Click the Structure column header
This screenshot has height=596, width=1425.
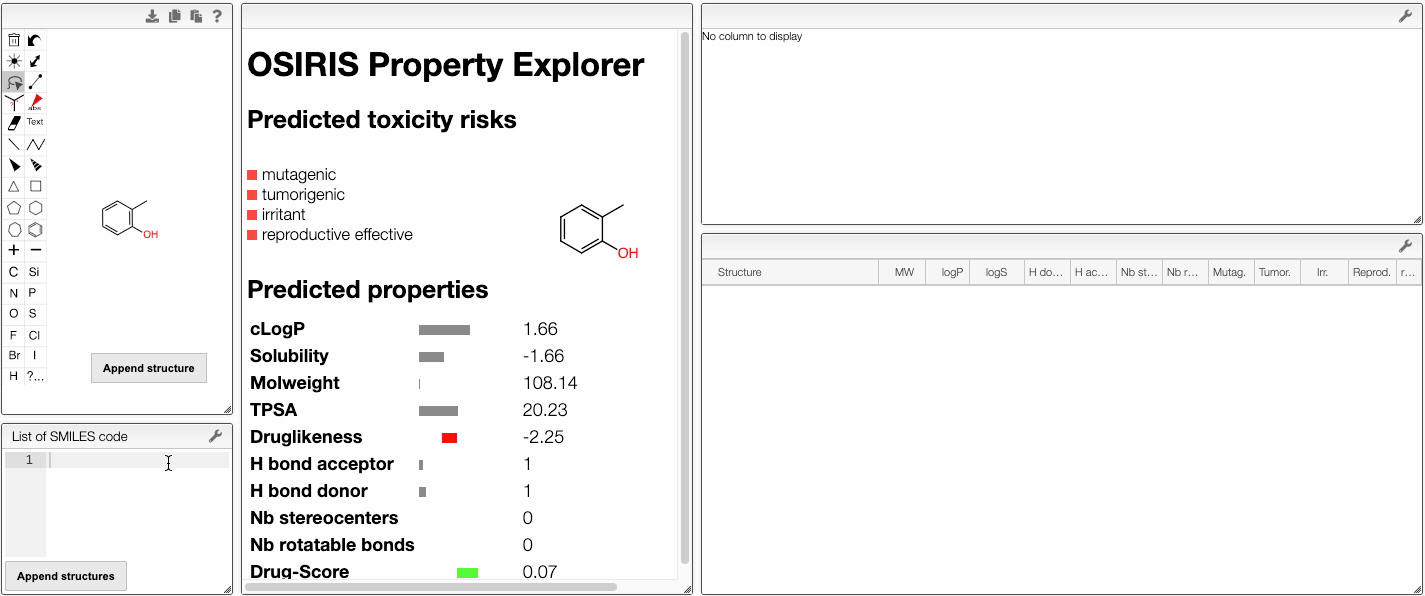(x=790, y=272)
